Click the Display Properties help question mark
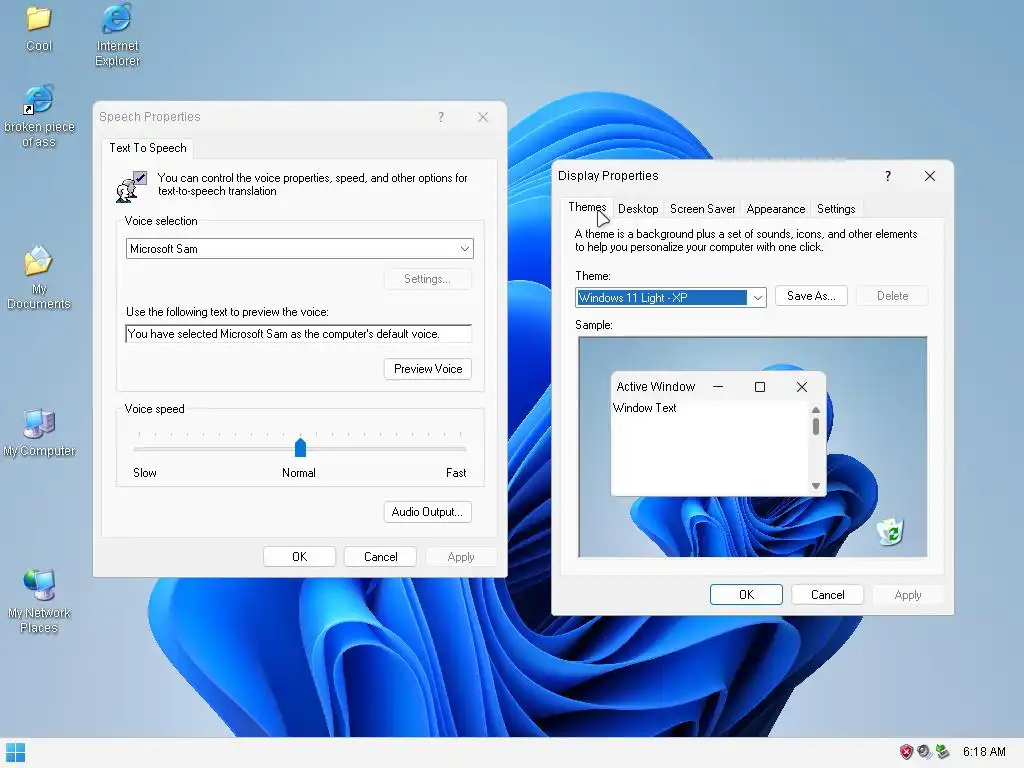This screenshot has width=1024, height=768. (x=888, y=176)
